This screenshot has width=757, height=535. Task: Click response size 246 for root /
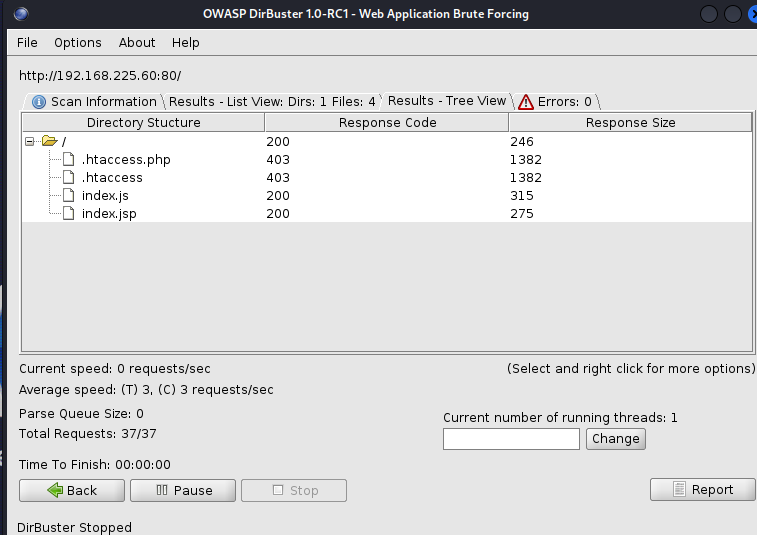point(522,141)
